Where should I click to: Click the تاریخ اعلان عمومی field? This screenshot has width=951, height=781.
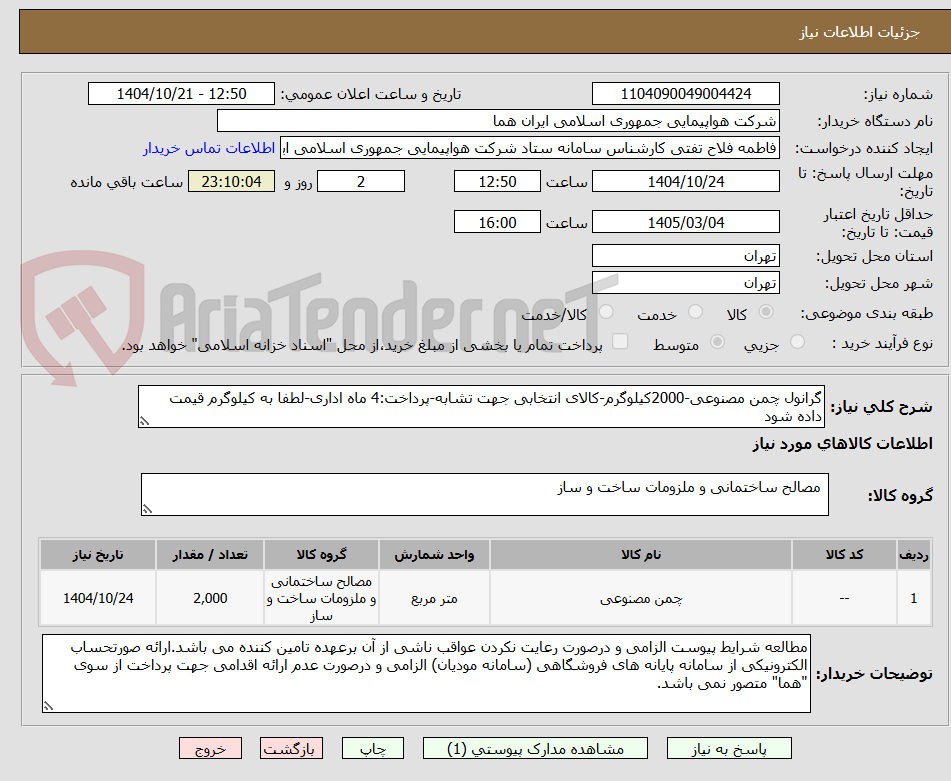[x=180, y=92]
